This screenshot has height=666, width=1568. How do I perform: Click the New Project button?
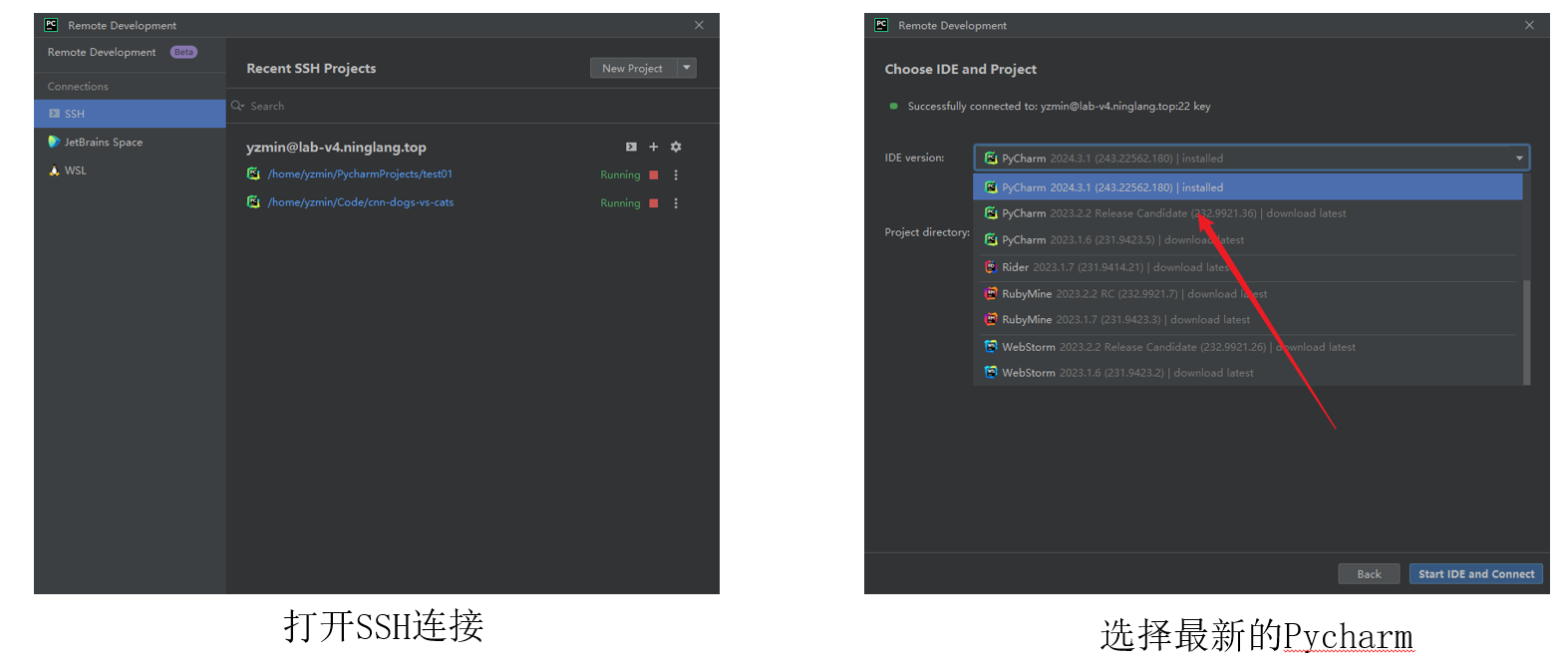pos(632,68)
